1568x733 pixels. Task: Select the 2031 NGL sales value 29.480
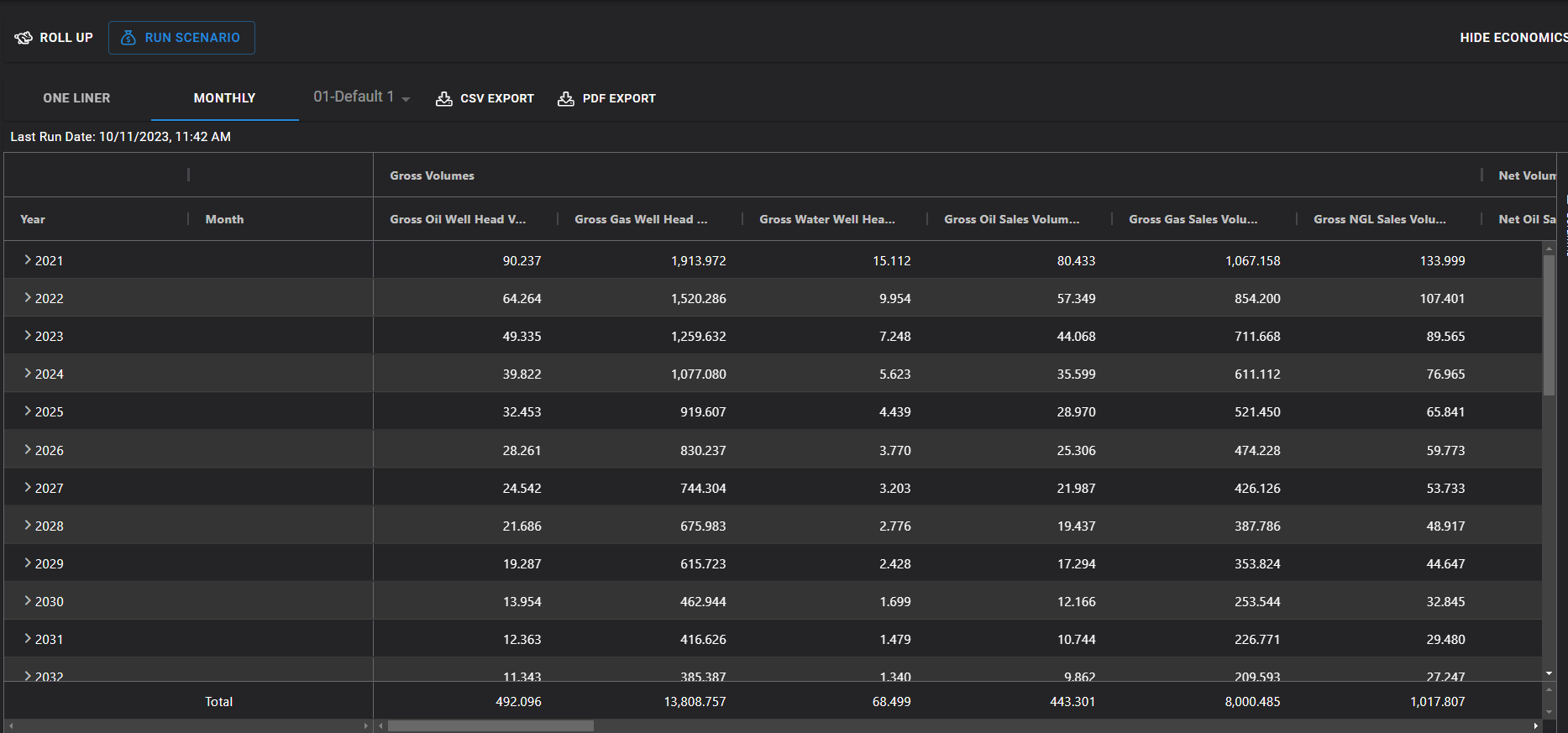point(1445,640)
